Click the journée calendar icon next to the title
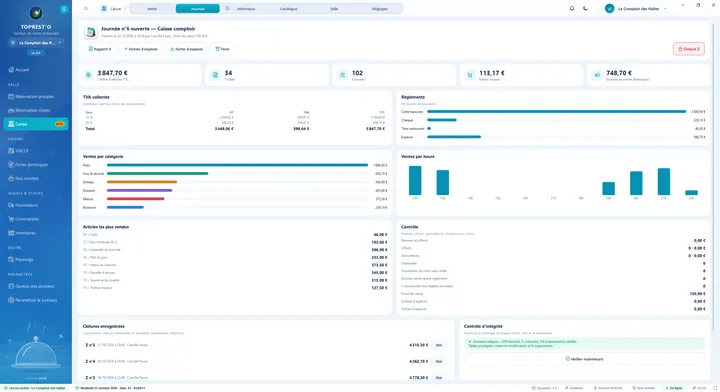Screen dimensions: 720x392 90,32
